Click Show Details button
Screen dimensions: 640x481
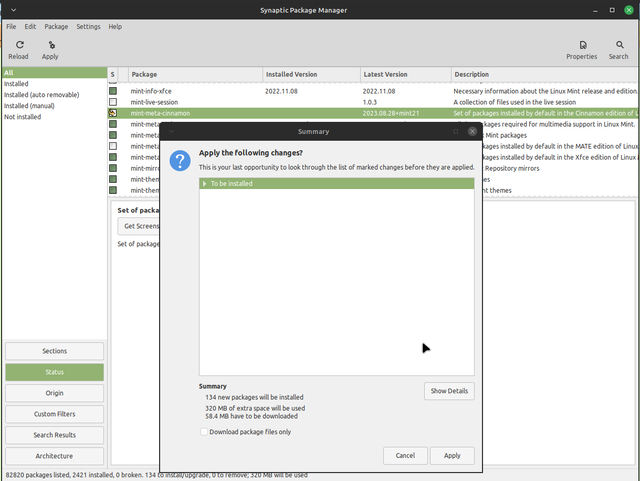(x=449, y=391)
